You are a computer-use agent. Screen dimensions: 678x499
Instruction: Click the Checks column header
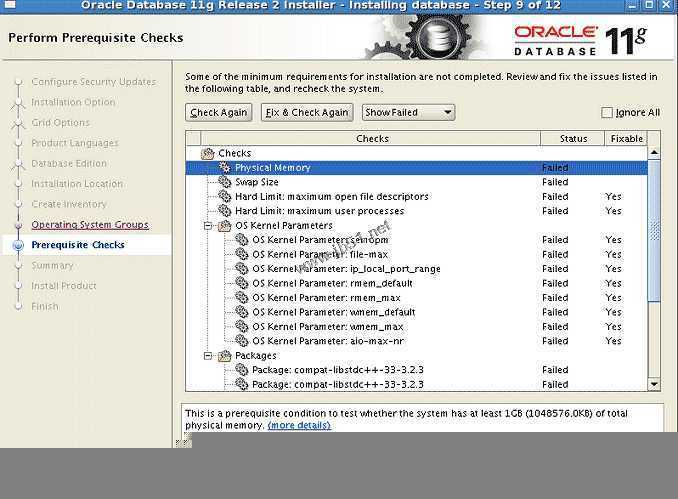[371, 138]
